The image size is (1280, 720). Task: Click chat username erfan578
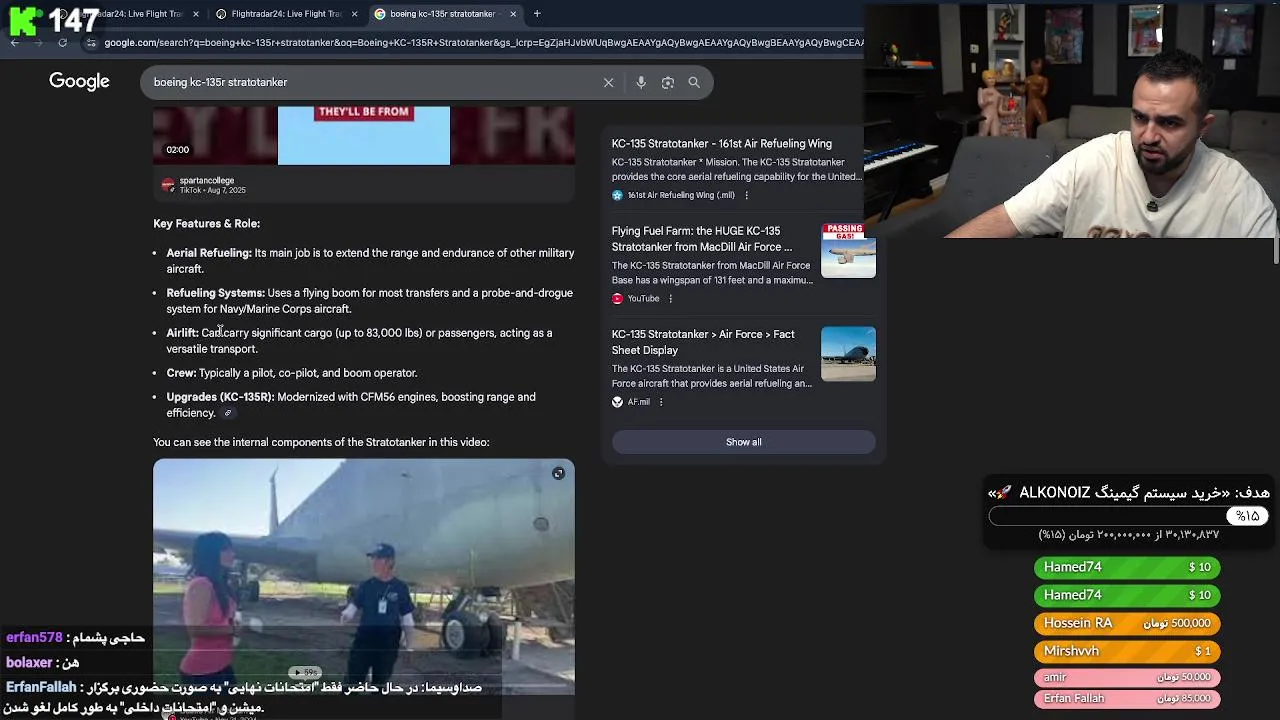(34, 637)
